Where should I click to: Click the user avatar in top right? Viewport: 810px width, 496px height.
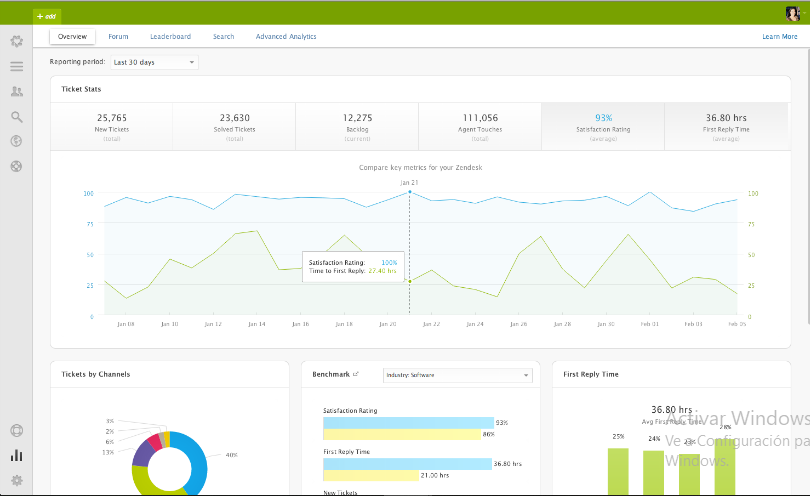pyautogui.click(x=792, y=14)
